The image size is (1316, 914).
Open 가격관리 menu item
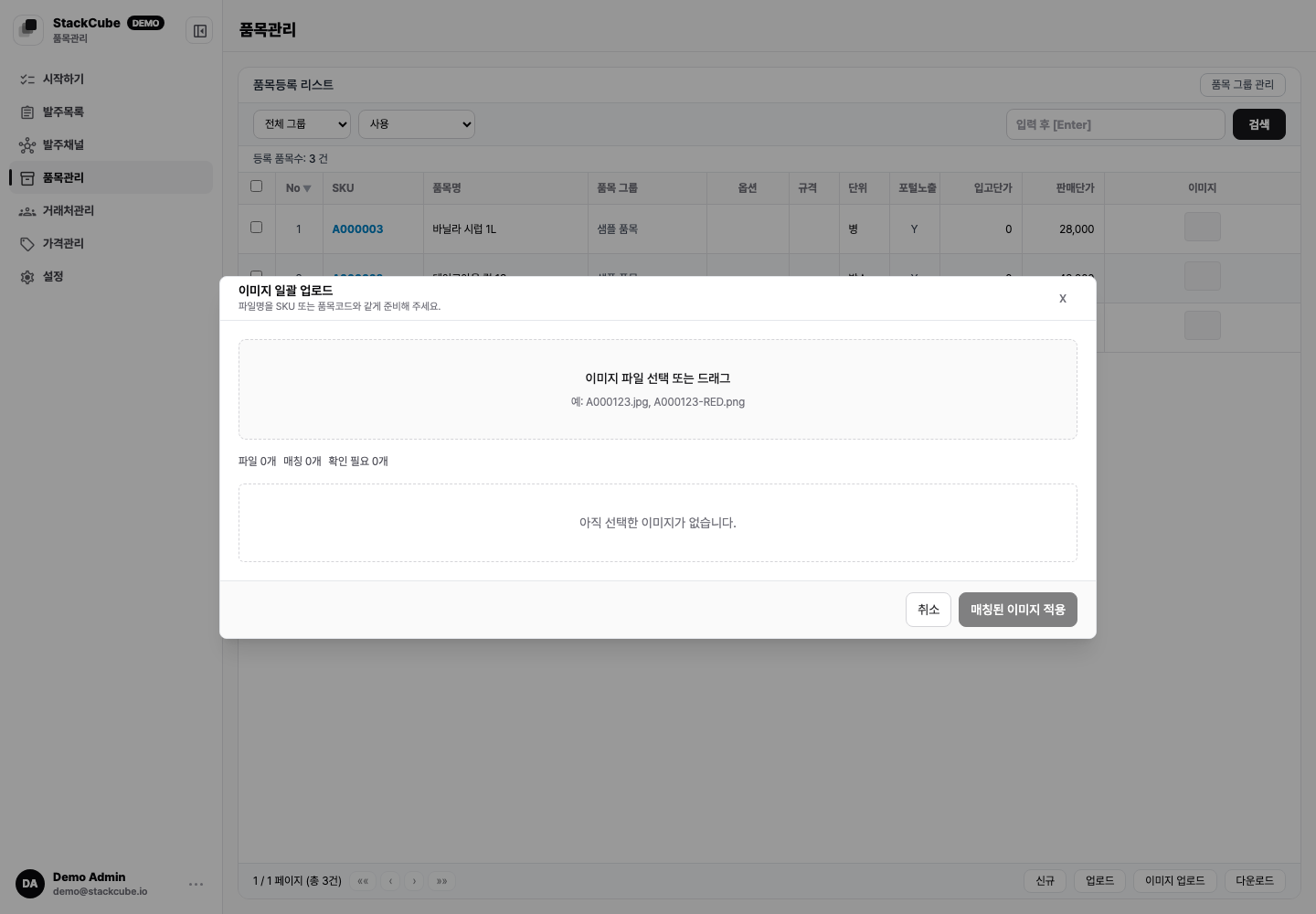click(x=111, y=244)
